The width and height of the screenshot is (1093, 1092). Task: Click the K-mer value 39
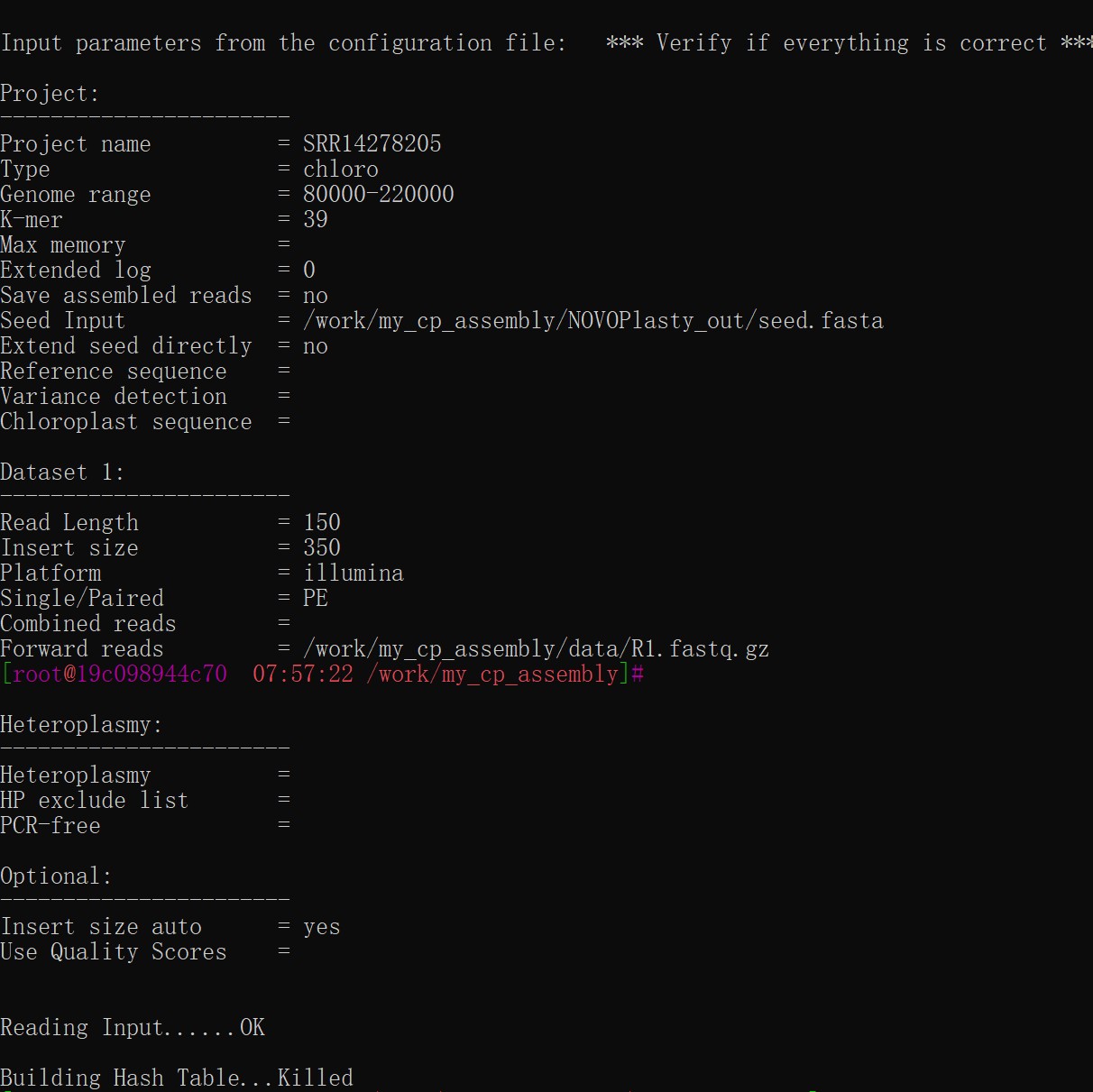click(316, 220)
